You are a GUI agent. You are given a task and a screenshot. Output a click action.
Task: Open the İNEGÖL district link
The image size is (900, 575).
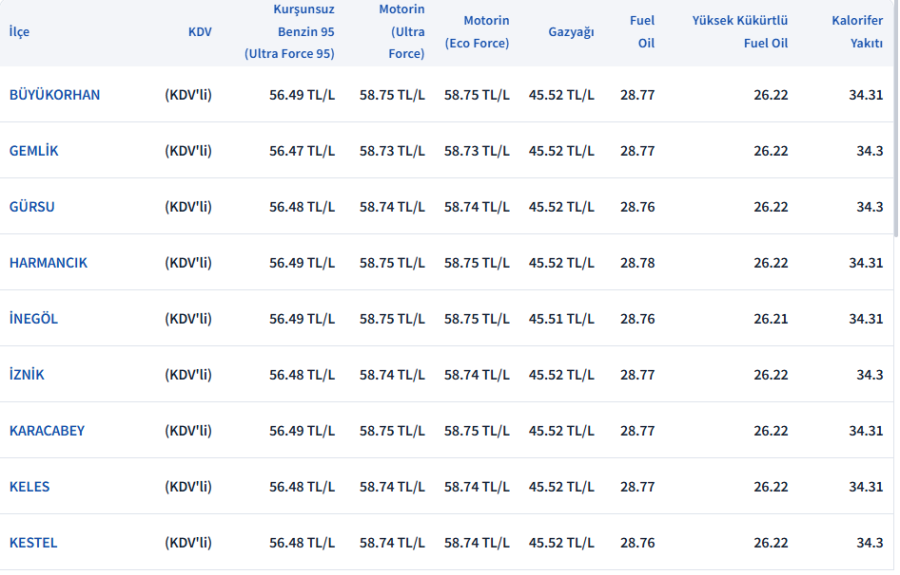coord(34,319)
